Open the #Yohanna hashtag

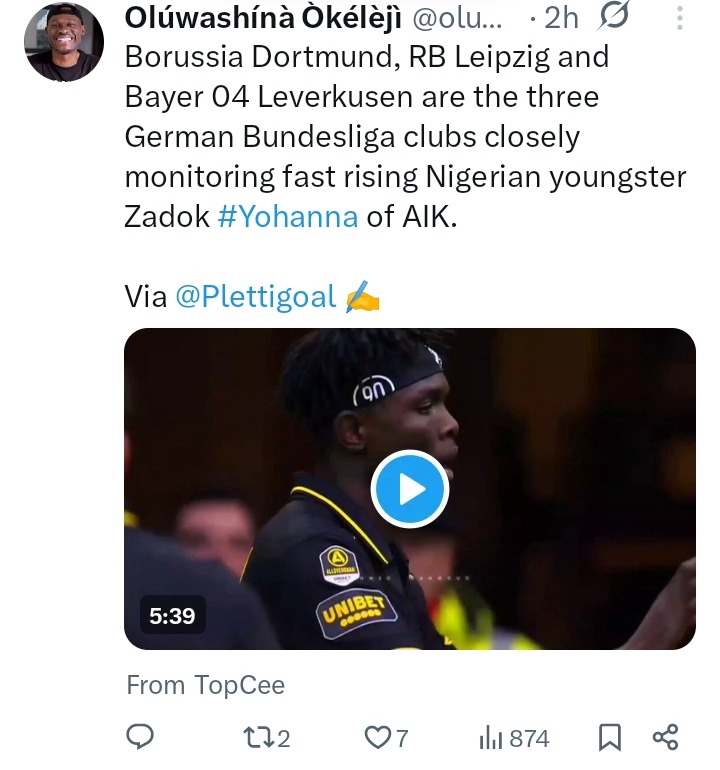click(x=287, y=216)
